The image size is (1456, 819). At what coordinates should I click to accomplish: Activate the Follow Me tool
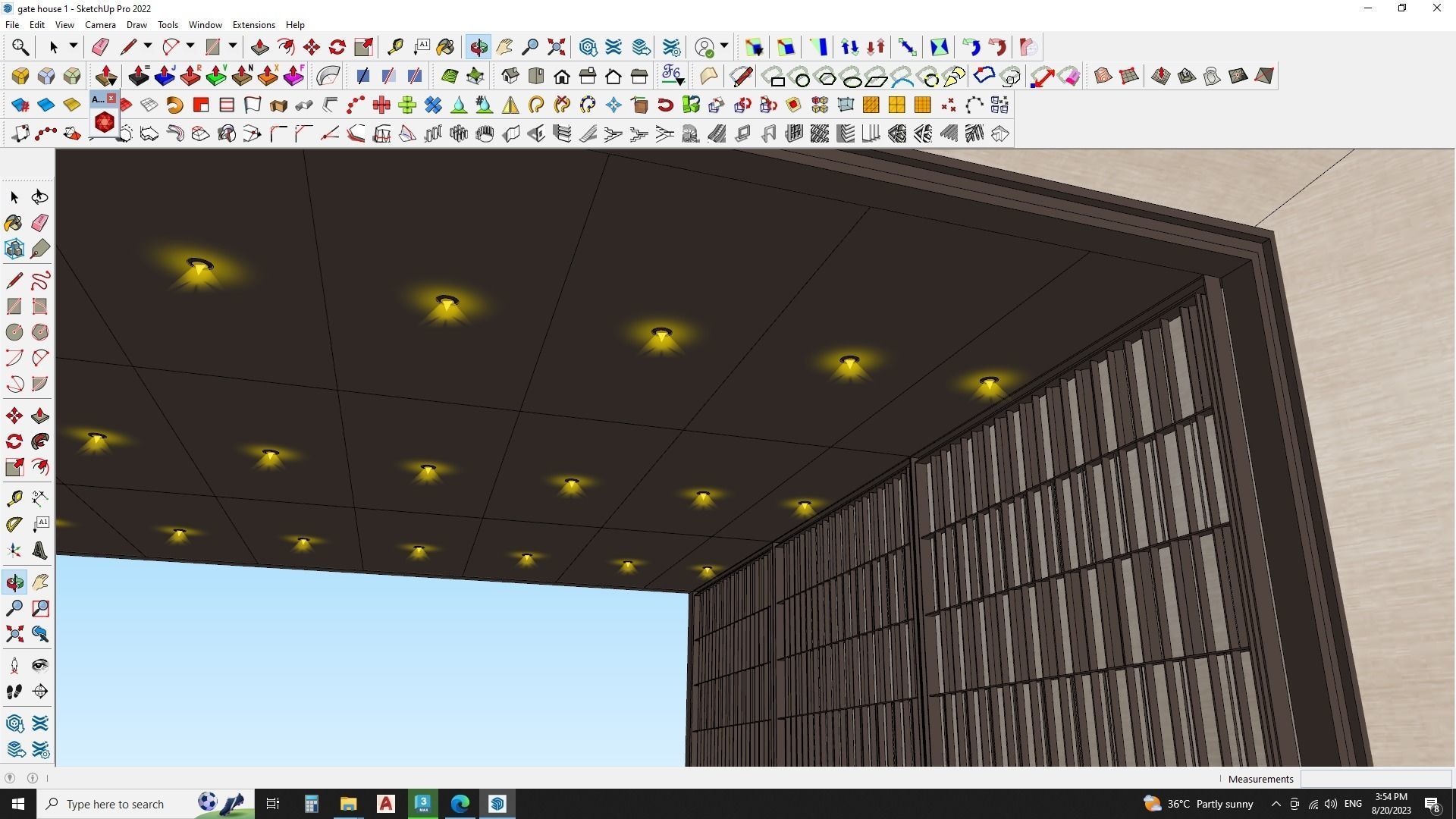tap(39, 441)
